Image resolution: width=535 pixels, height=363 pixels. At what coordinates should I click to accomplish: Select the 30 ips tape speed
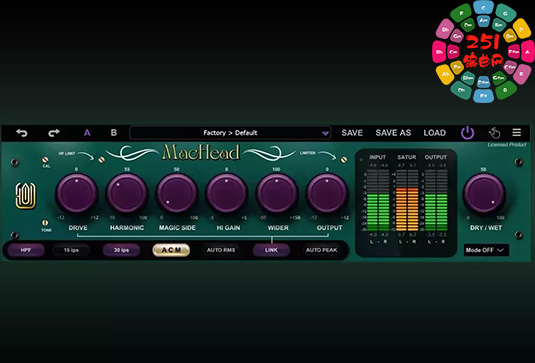pos(121,250)
